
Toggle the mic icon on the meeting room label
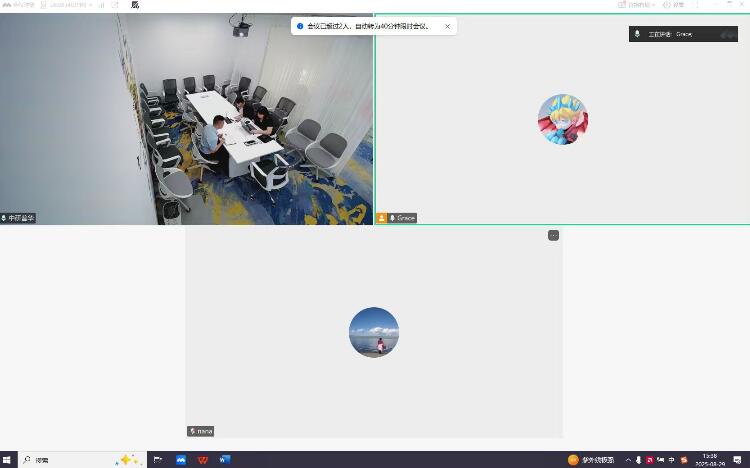(5, 218)
